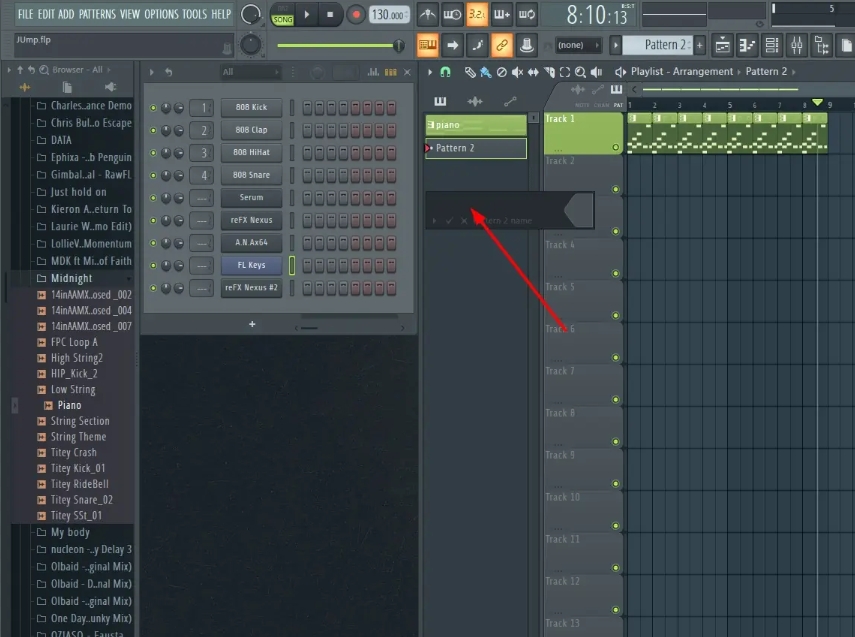Select the Mute tool in the playlist toolbar

[x=517, y=71]
